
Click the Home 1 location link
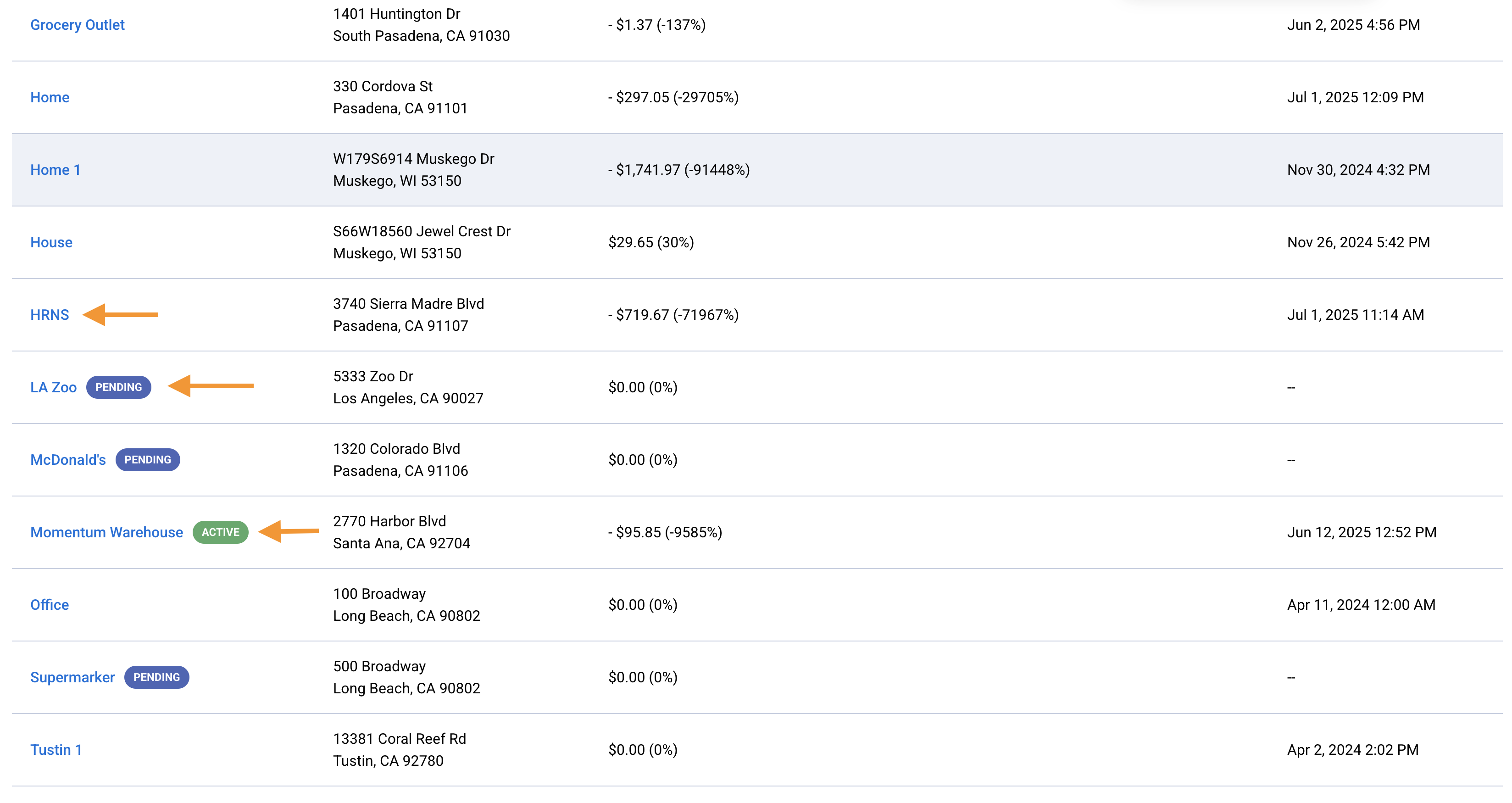[x=55, y=170]
